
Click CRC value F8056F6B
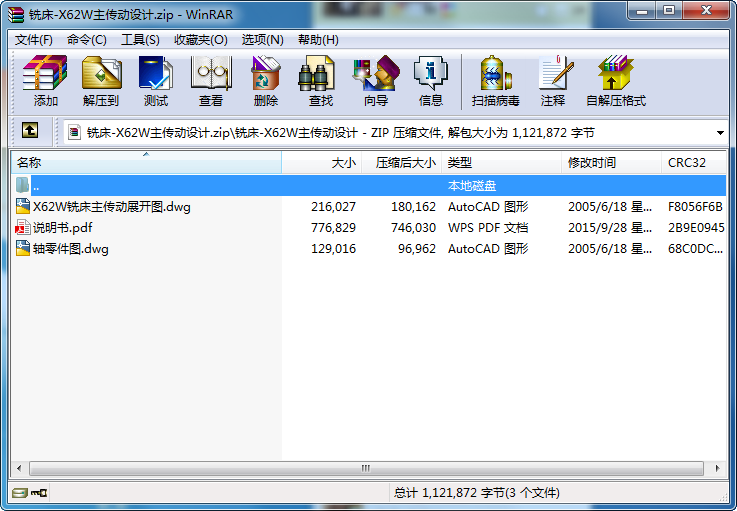click(695, 206)
